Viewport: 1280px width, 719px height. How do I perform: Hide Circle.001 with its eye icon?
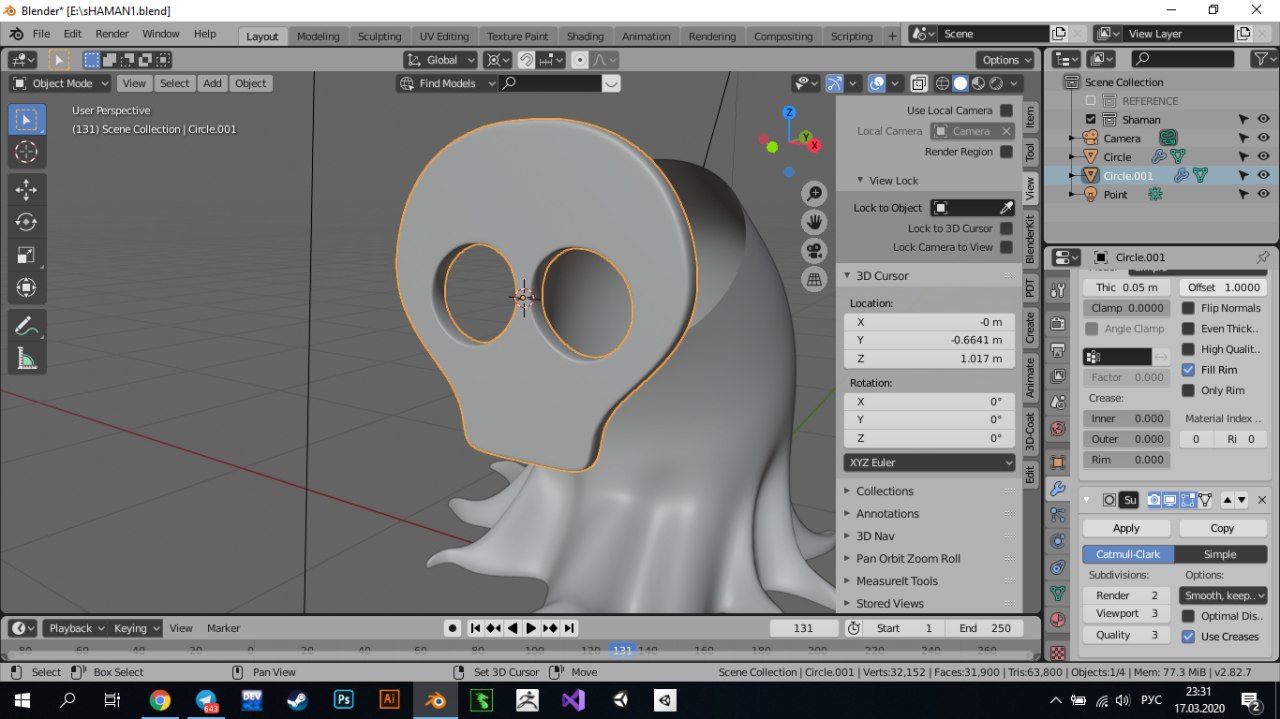(1263, 175)
